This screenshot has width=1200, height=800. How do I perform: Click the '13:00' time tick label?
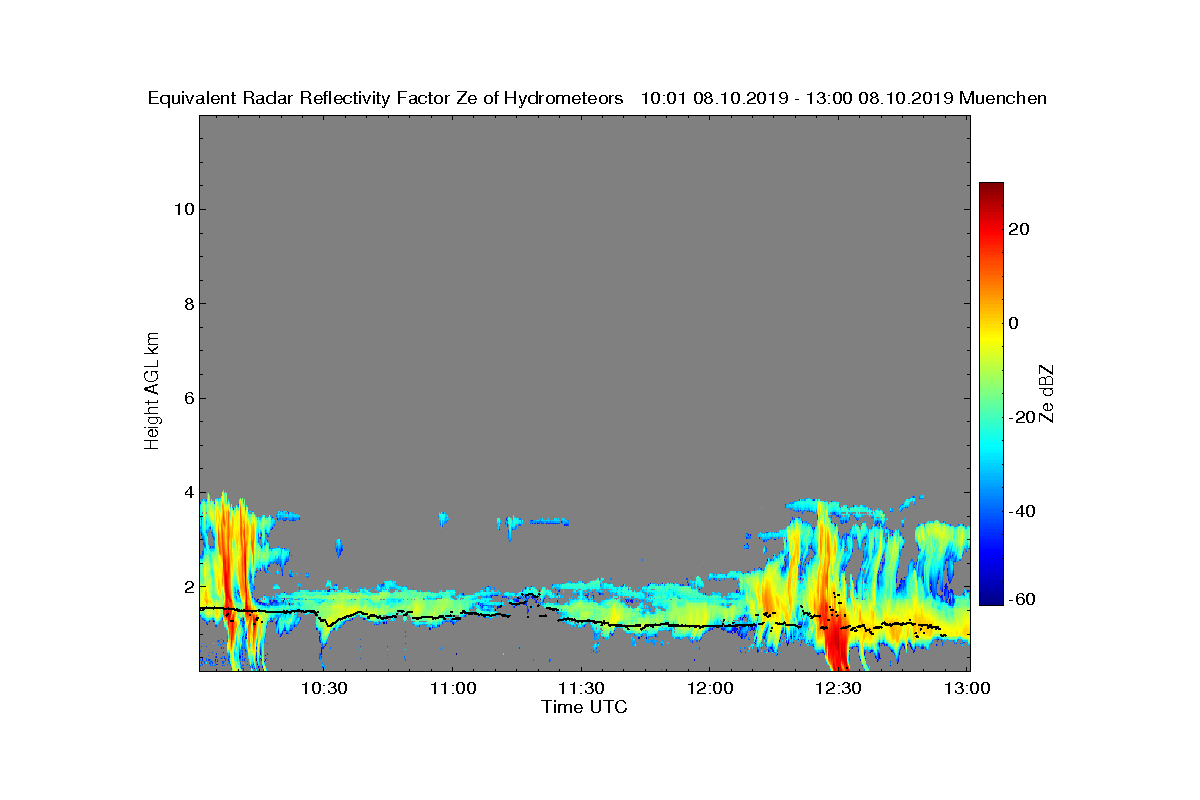pyautogui.click(x=968, y=689)
